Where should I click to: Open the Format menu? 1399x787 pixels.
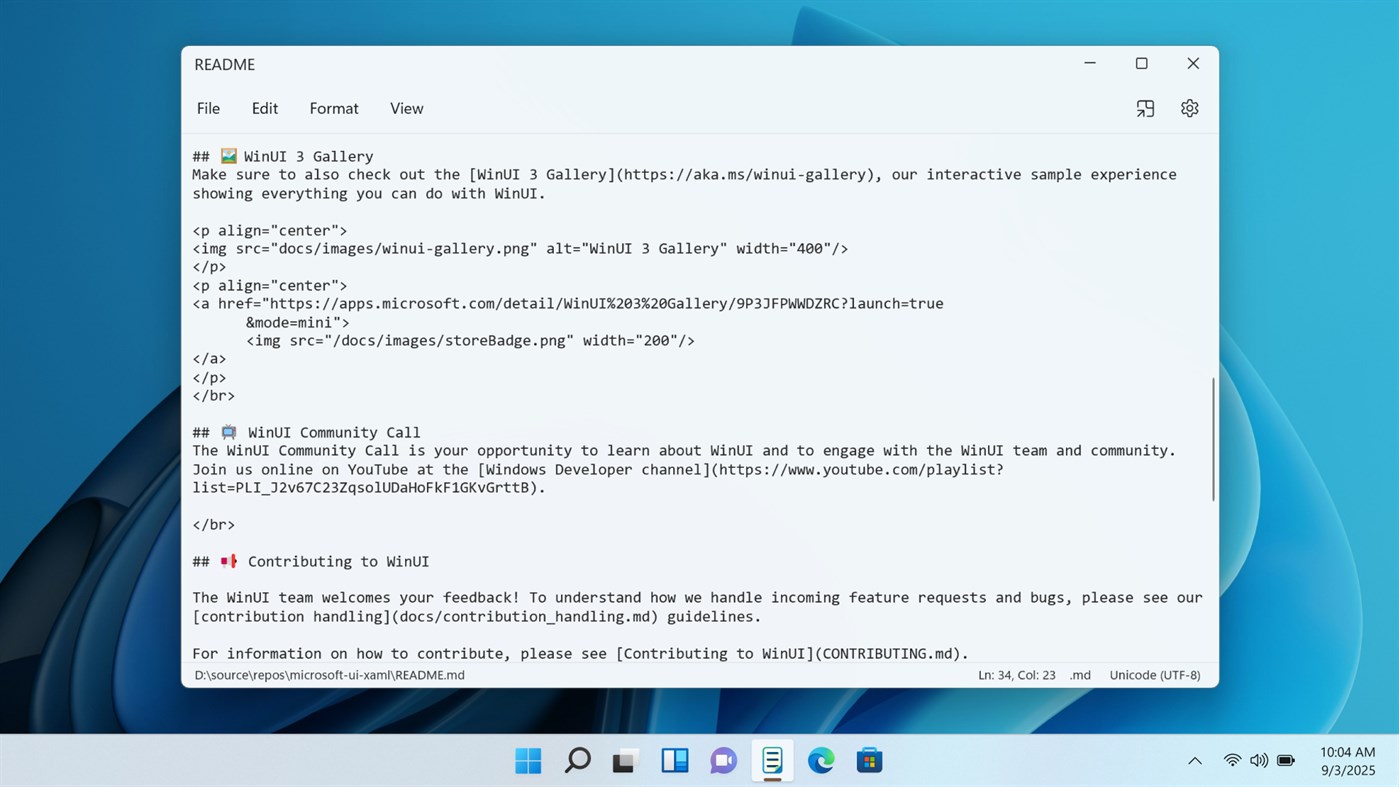point(333,108)
